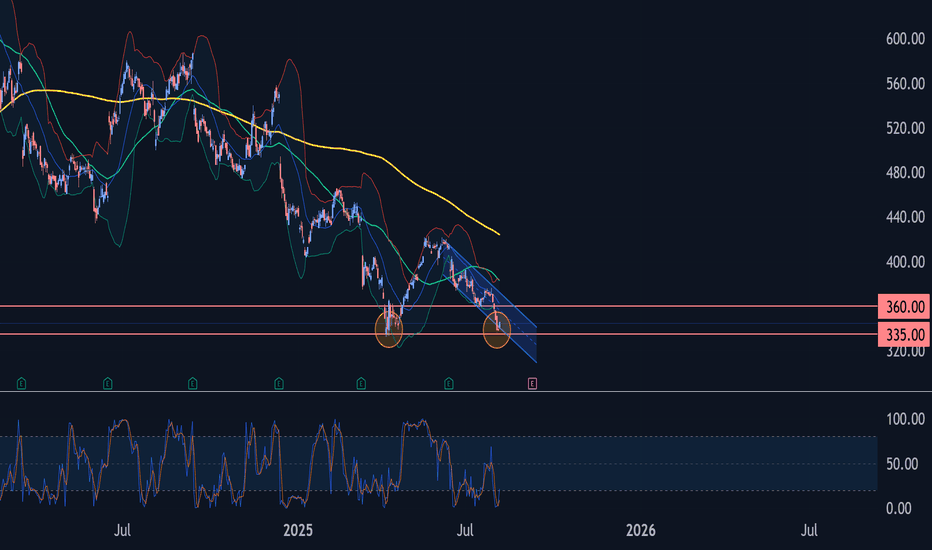Select the orange ellipse around the latest low
This screenshot has height=550, width=932.
[497, 330]
